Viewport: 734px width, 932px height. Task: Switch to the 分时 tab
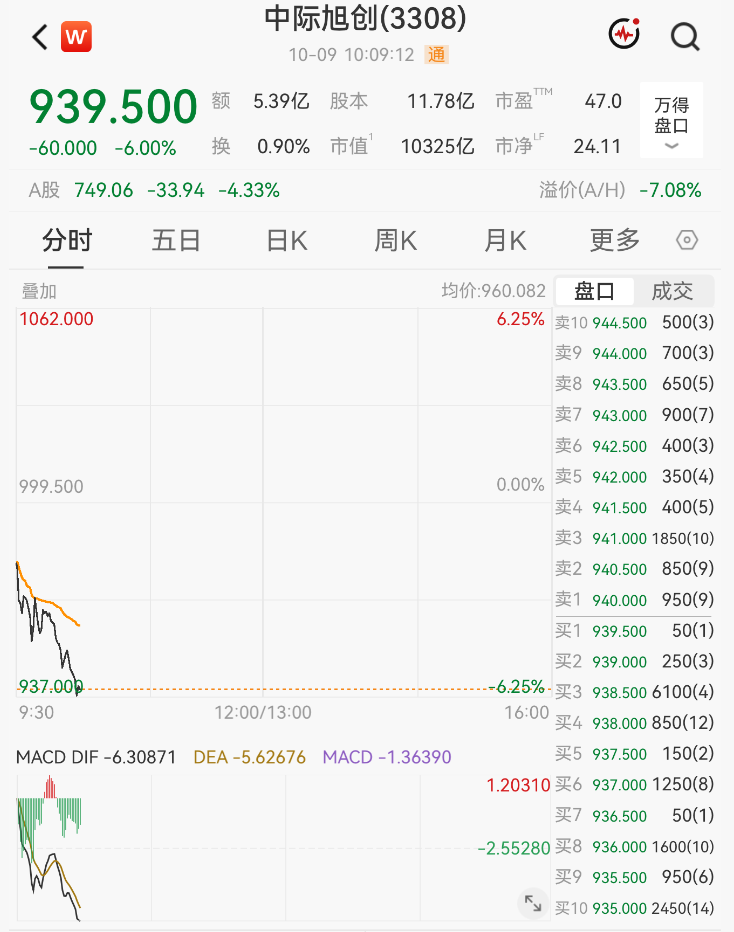(67, 241)
